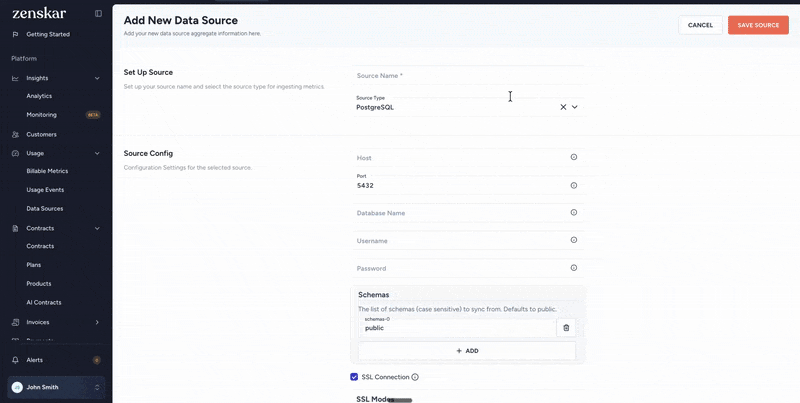Open Billable Metrics

pos(47,171)
